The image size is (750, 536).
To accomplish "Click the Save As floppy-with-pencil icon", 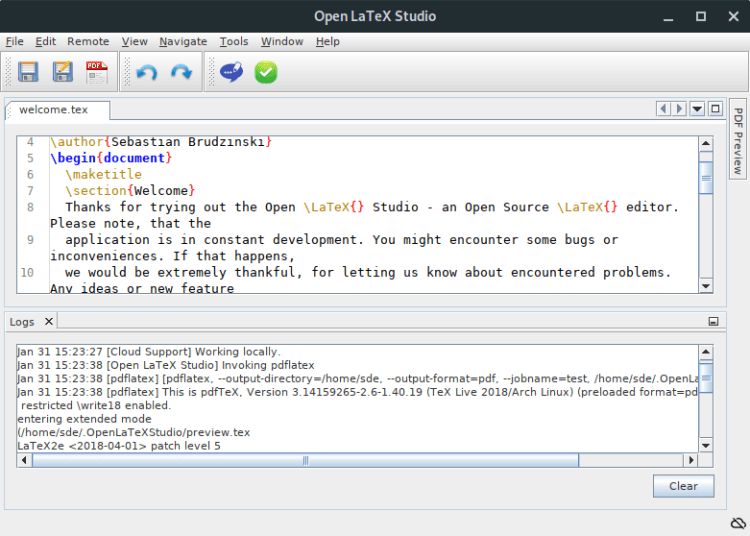I will (x=62, y=72).
